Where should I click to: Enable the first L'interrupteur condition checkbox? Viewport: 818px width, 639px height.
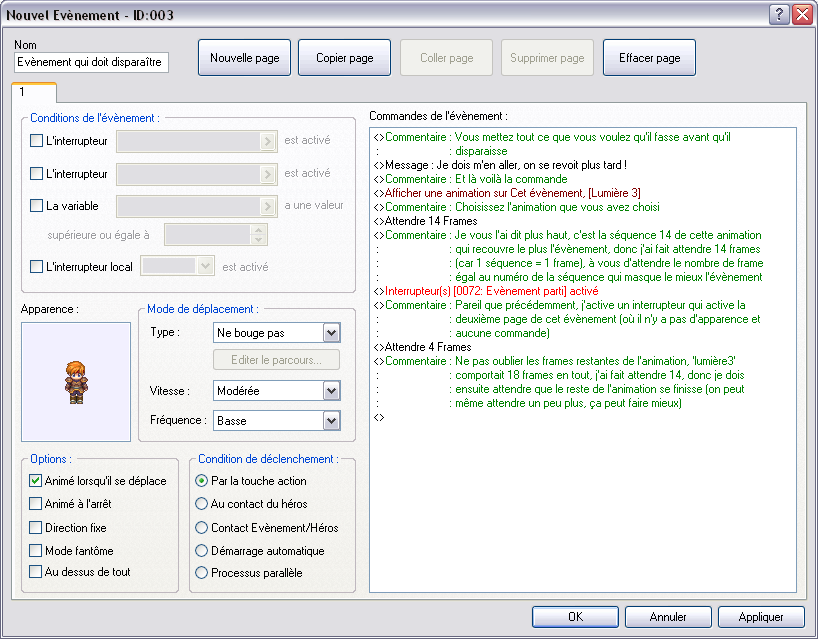click(36, 141)
